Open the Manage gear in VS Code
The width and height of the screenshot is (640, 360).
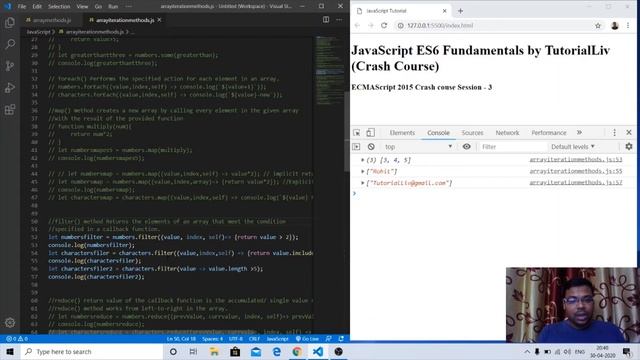pos(10,322)
